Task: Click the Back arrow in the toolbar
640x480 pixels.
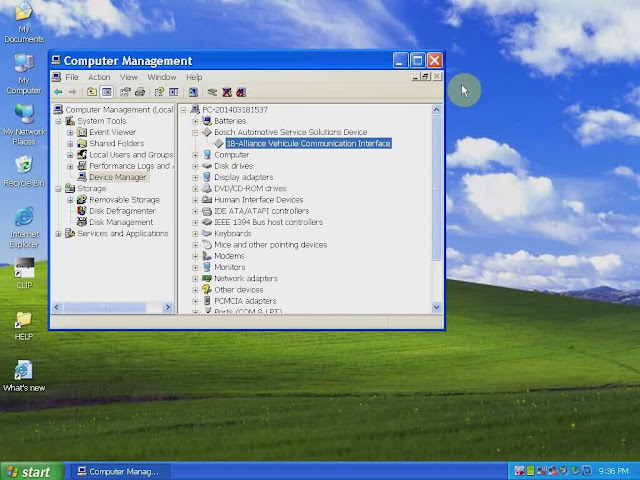Action: coord(58,92)
